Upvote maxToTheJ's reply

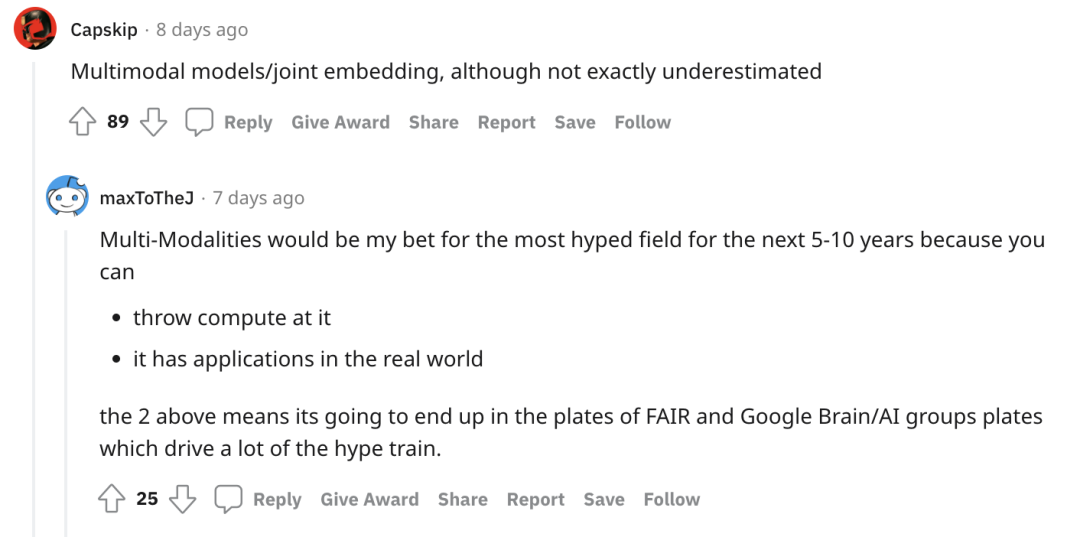coord(110,499)
